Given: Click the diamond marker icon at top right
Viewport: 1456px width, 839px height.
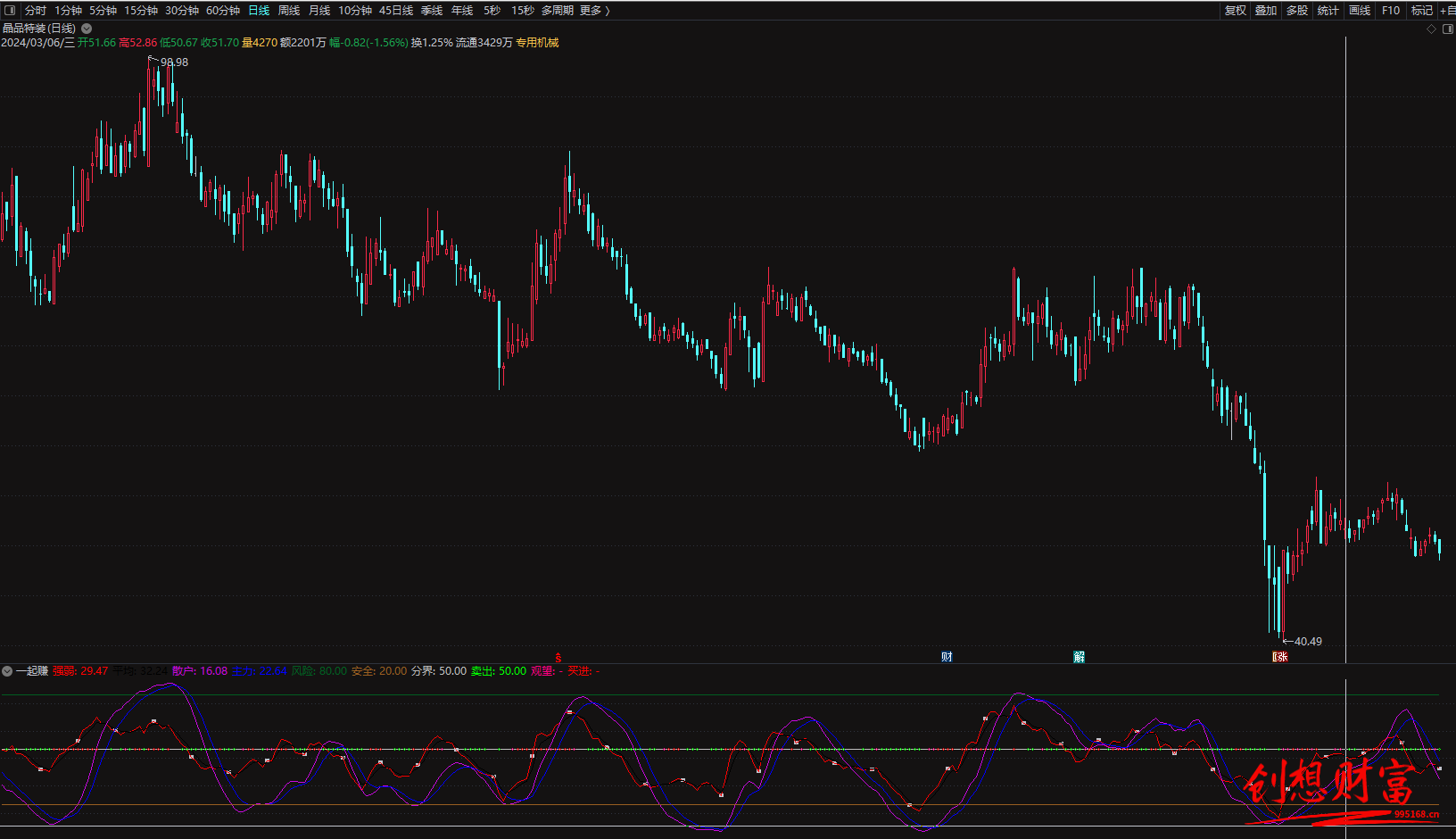Looking at the screenshot, I should [x=1431, y=29].
